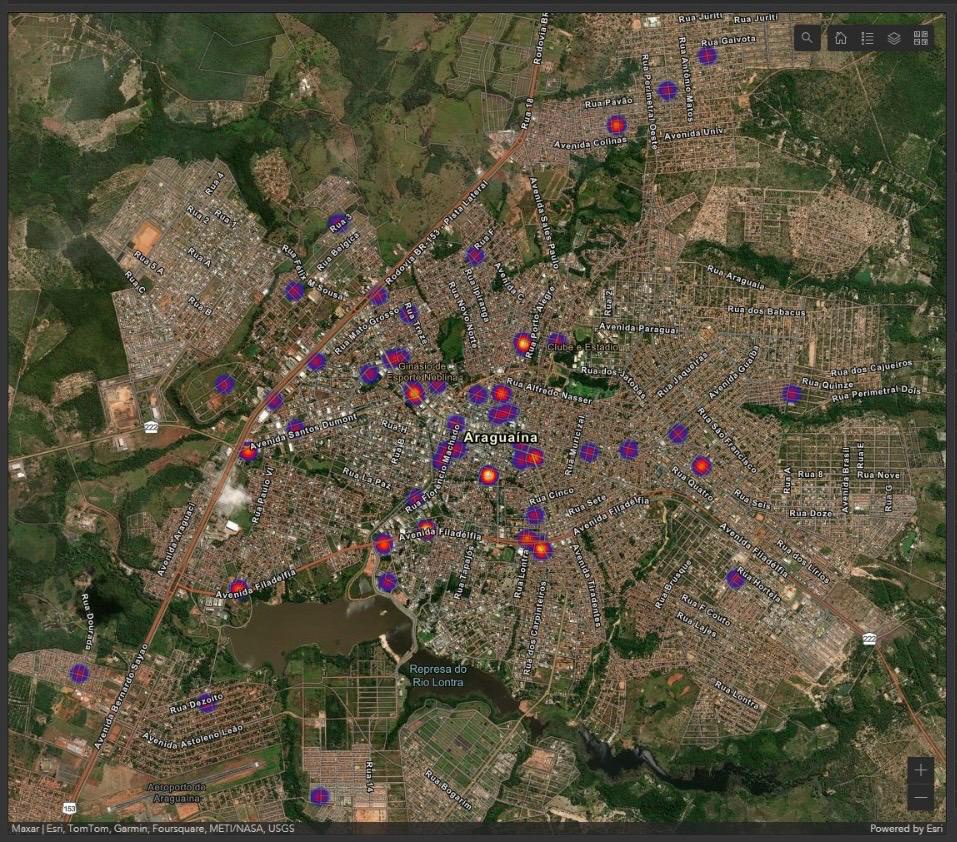Click the Rua dos Carpinteiros label
The image size is (957, 842).
pos(536,627)
